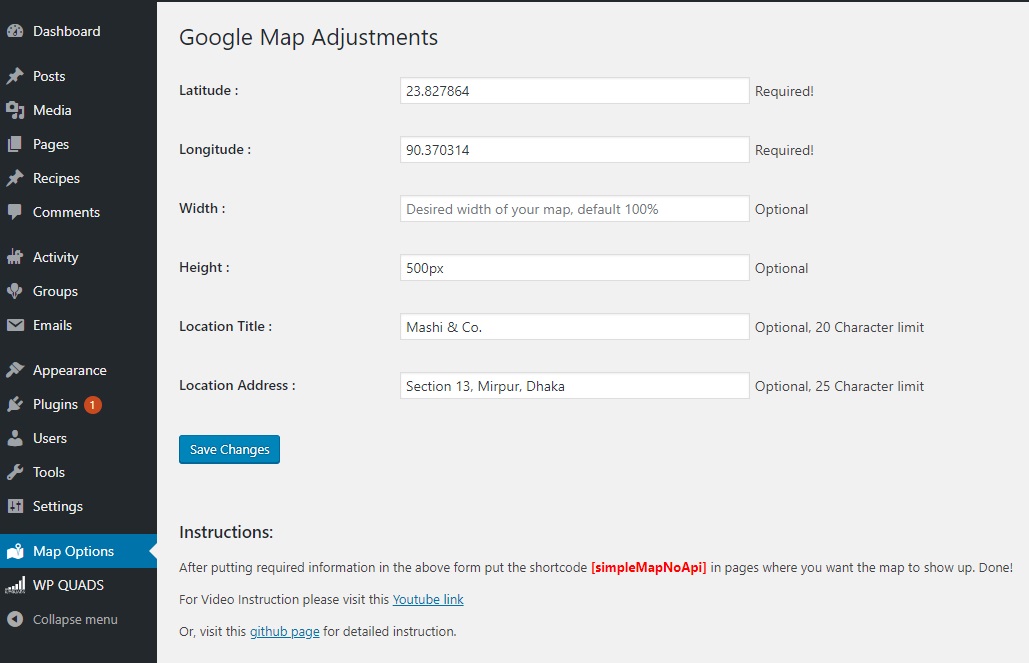This screenshot has height=663, width=1029.
Task: Click the Location Address : label
Action: [x=237, y=386]
